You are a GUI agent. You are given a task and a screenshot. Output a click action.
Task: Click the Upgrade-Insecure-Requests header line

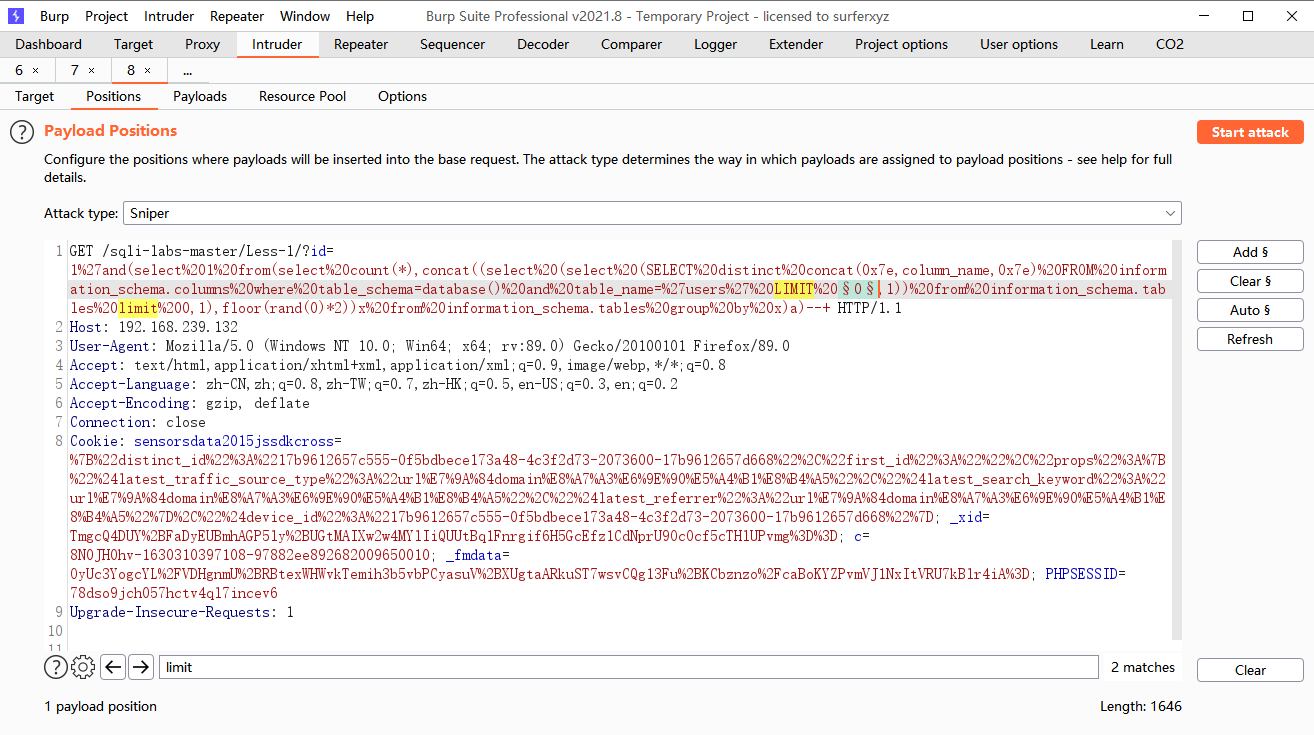pos(181,612)
